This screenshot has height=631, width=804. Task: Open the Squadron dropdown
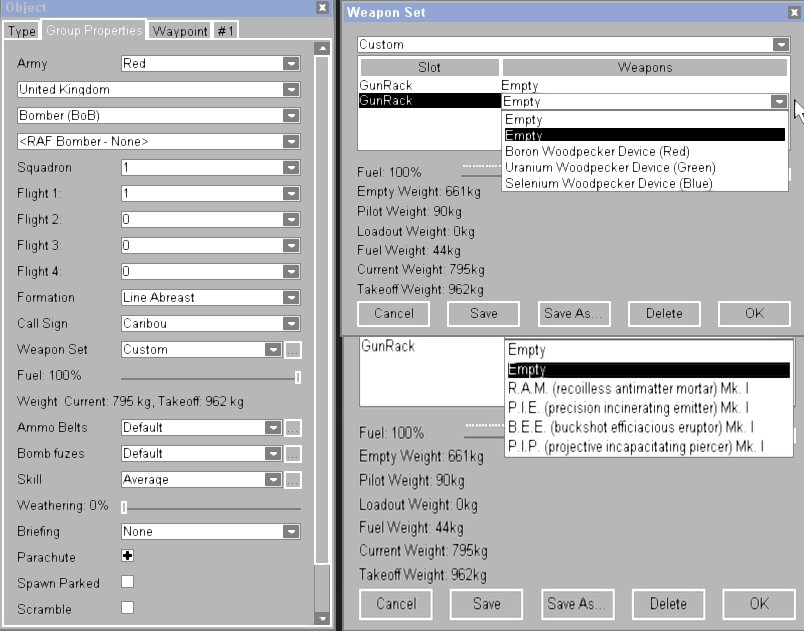click(x=210, y=168)
